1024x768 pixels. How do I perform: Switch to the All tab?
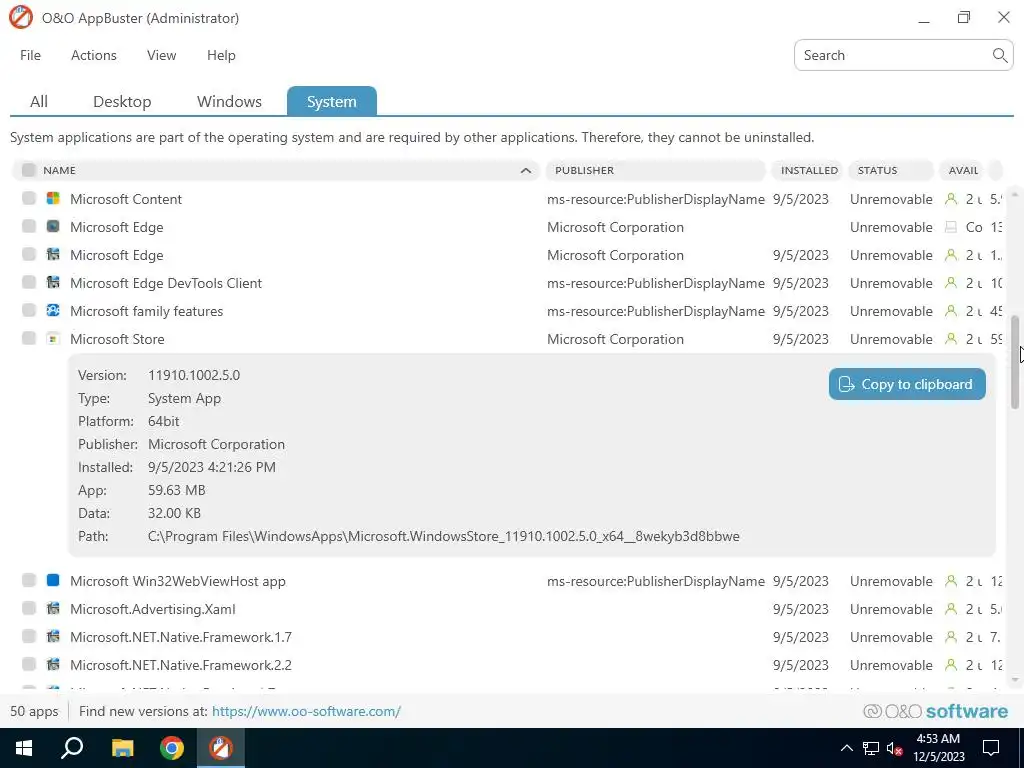coord(39,101)
